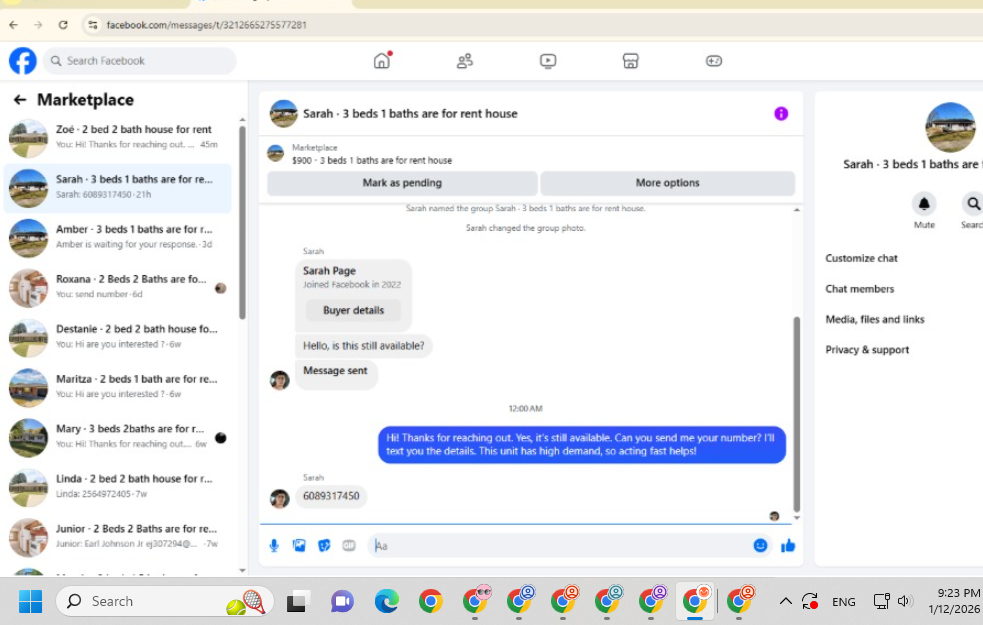Open the Friends icon in top navigation
Viewport: 983px width, 625px height.
coord(465,61)
